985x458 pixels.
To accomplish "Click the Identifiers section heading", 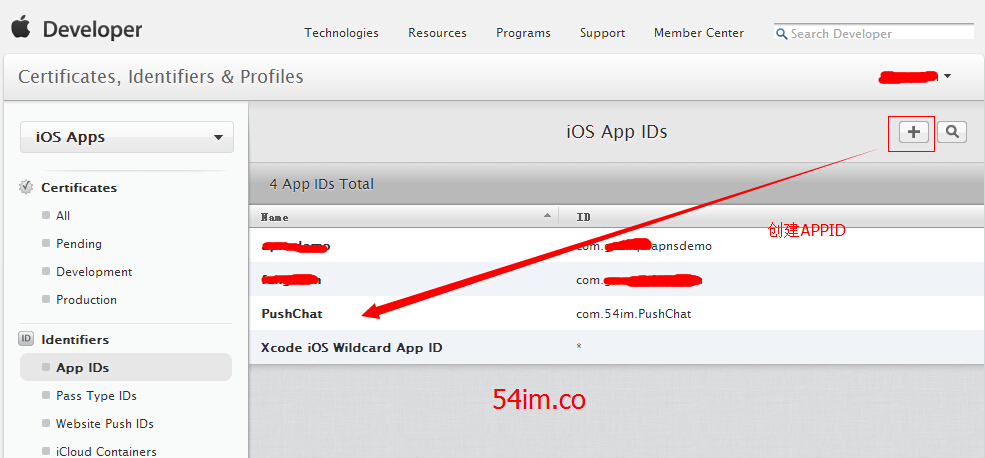I will (x=75, y=340).
